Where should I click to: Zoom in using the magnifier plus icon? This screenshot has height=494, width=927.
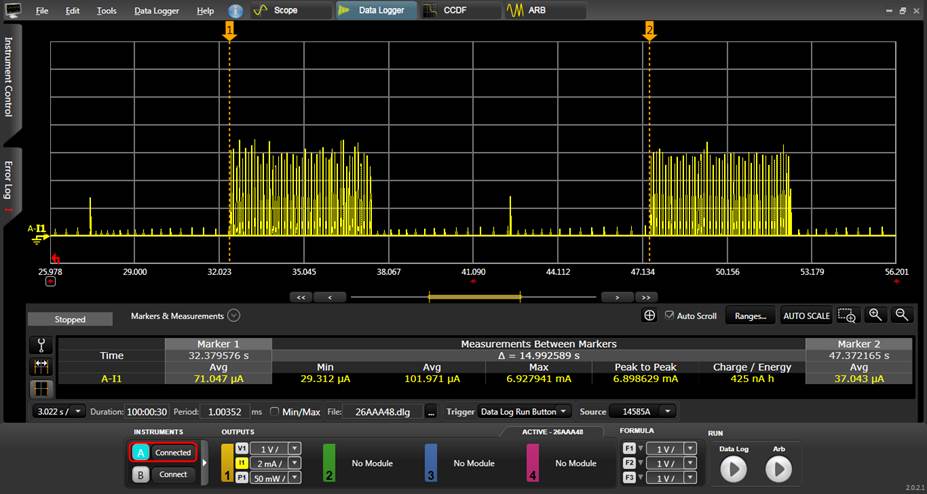[876, 315]
